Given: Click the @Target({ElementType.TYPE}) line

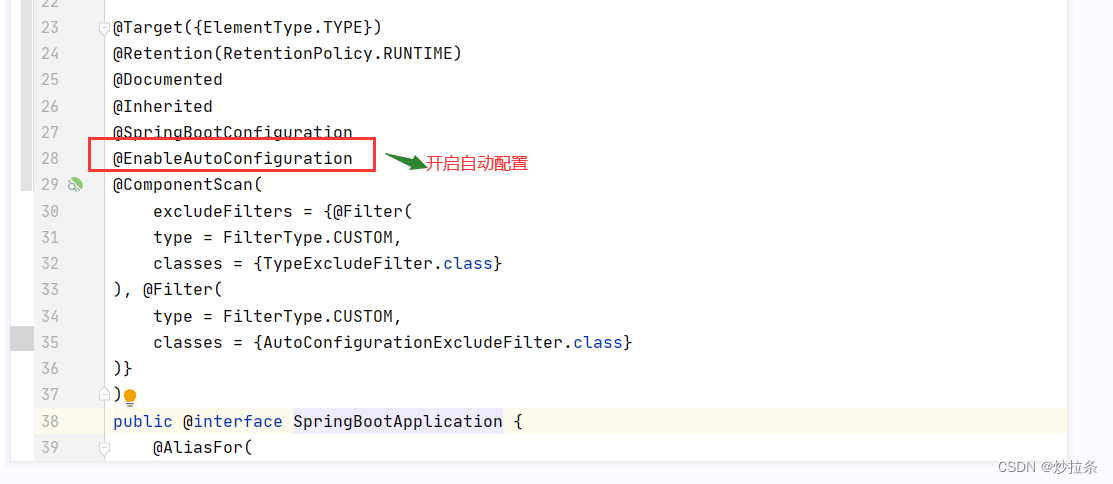Looking at the screenshot, I should pyautogui.click(x=248, y=28).
